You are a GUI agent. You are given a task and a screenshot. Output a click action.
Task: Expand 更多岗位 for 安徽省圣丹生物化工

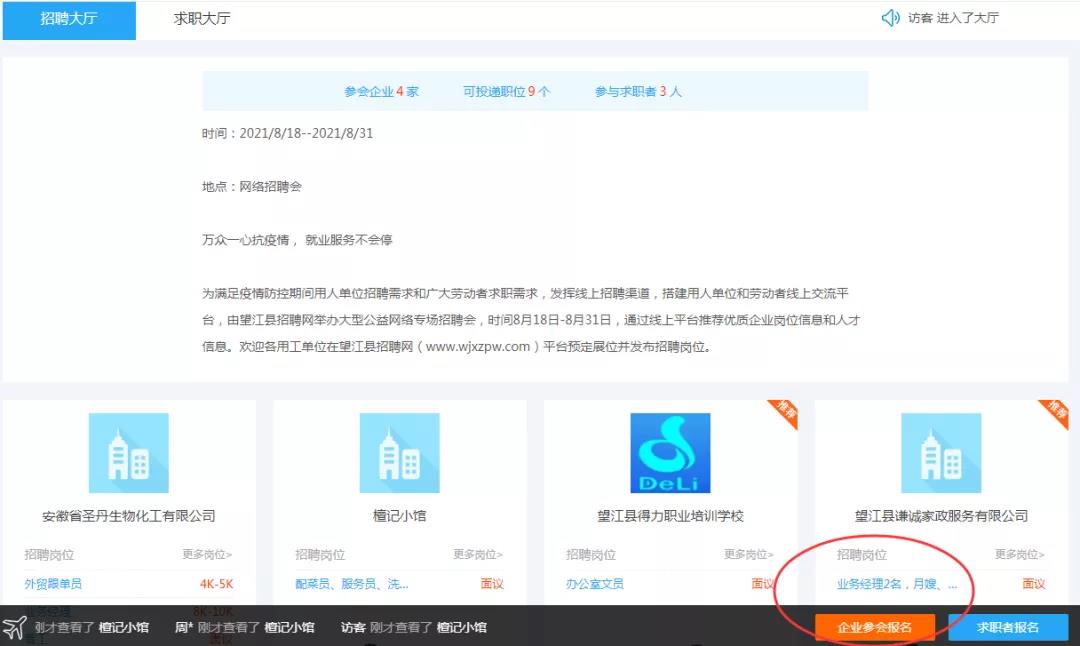coord(207,554)
